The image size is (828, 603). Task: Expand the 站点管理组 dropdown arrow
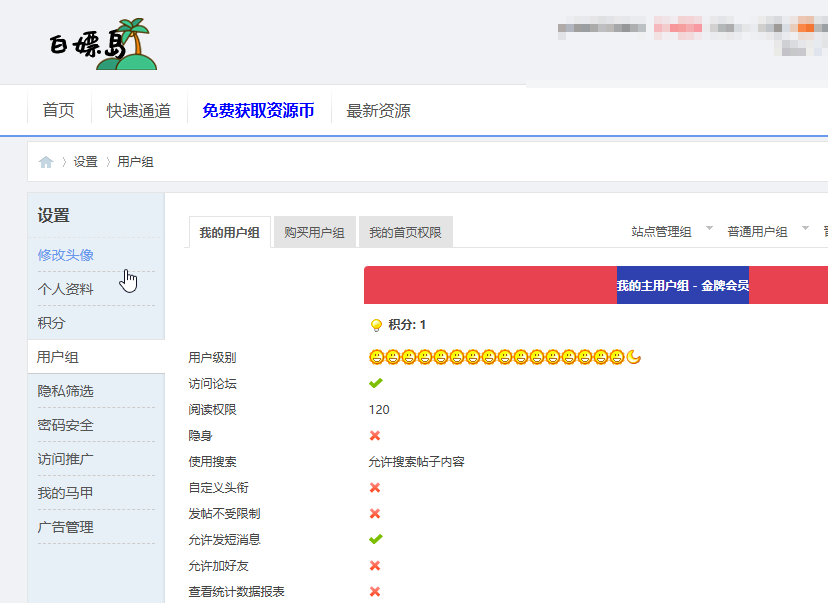tap(709, 228)
